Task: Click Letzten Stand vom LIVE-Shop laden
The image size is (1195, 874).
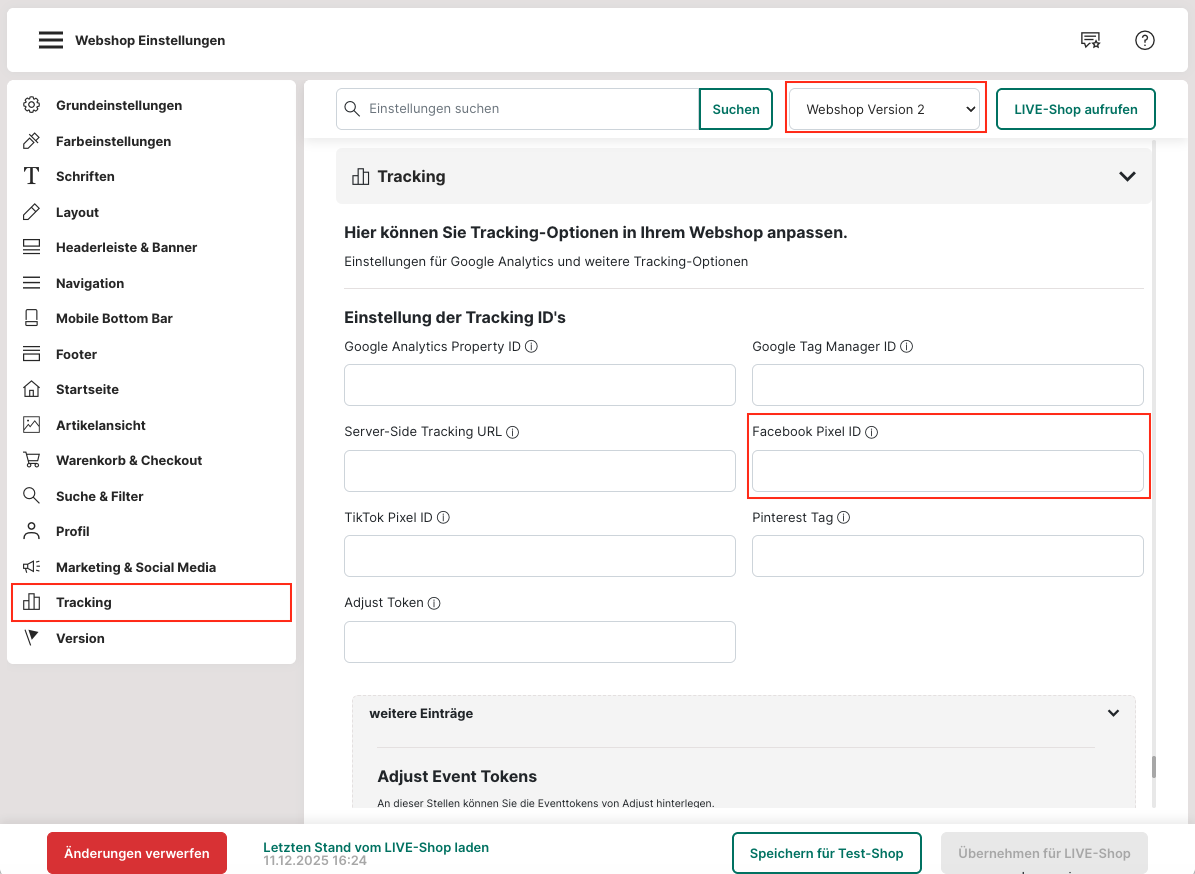Action: [376, 847]
